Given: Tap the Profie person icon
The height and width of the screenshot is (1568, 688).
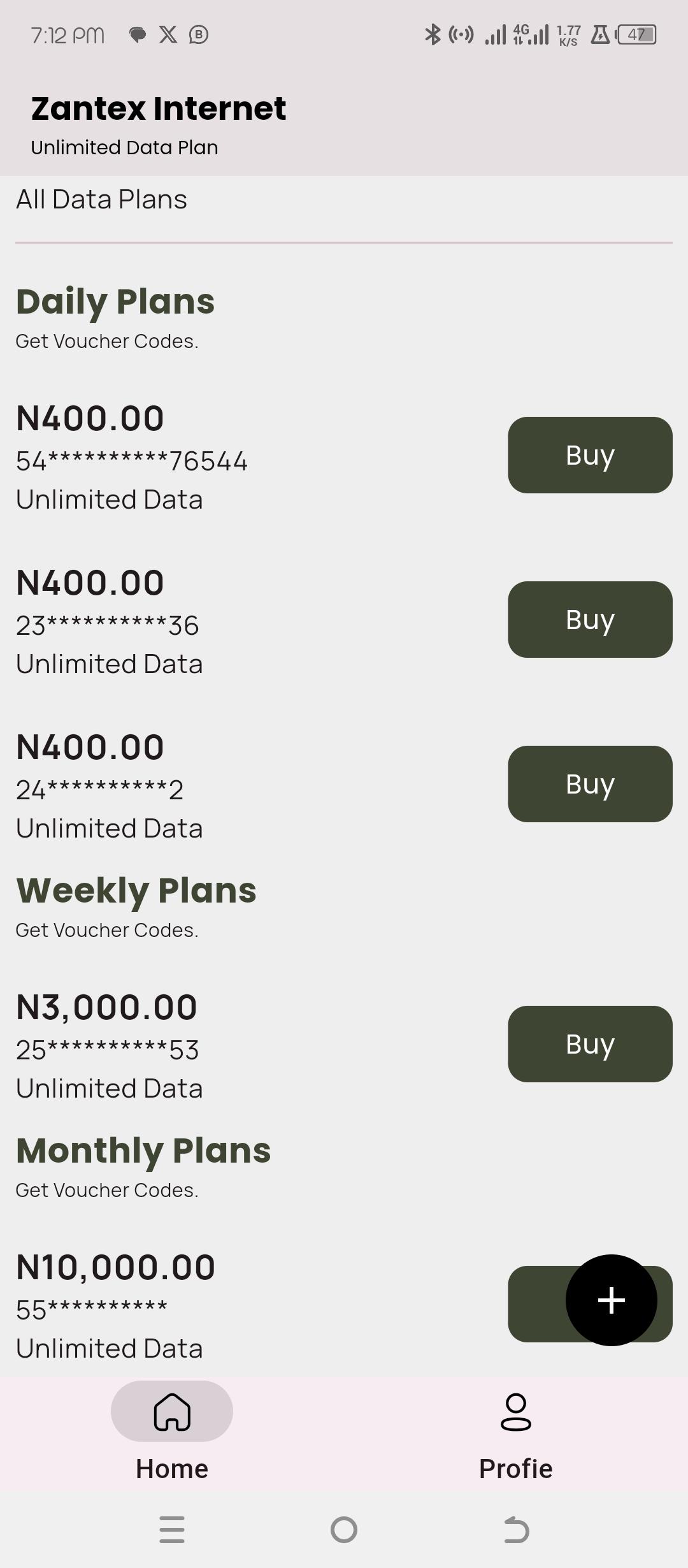Looking at the screenshot, I should pyautogui.click(x=516, y=1412).
